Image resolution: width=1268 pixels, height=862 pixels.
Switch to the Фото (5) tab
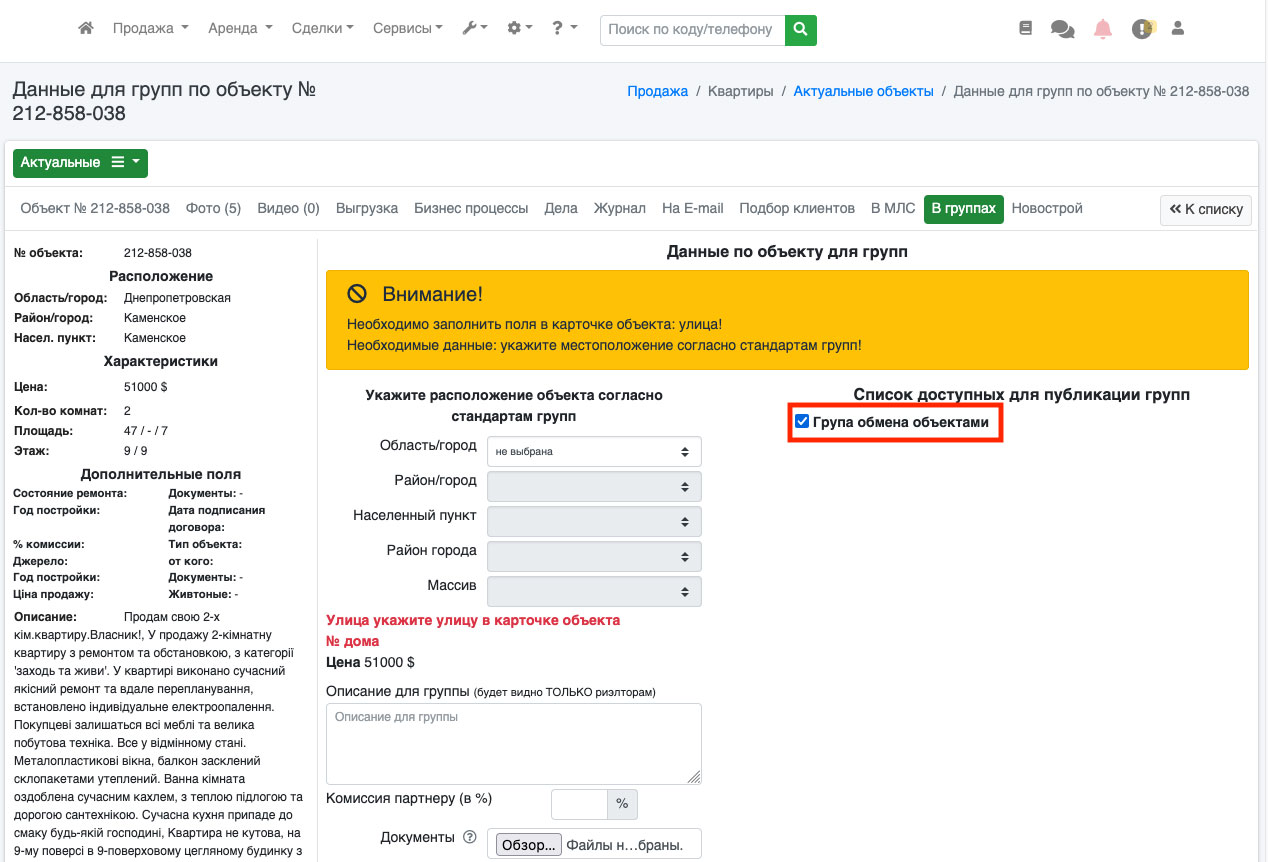(x=213, y=208)
